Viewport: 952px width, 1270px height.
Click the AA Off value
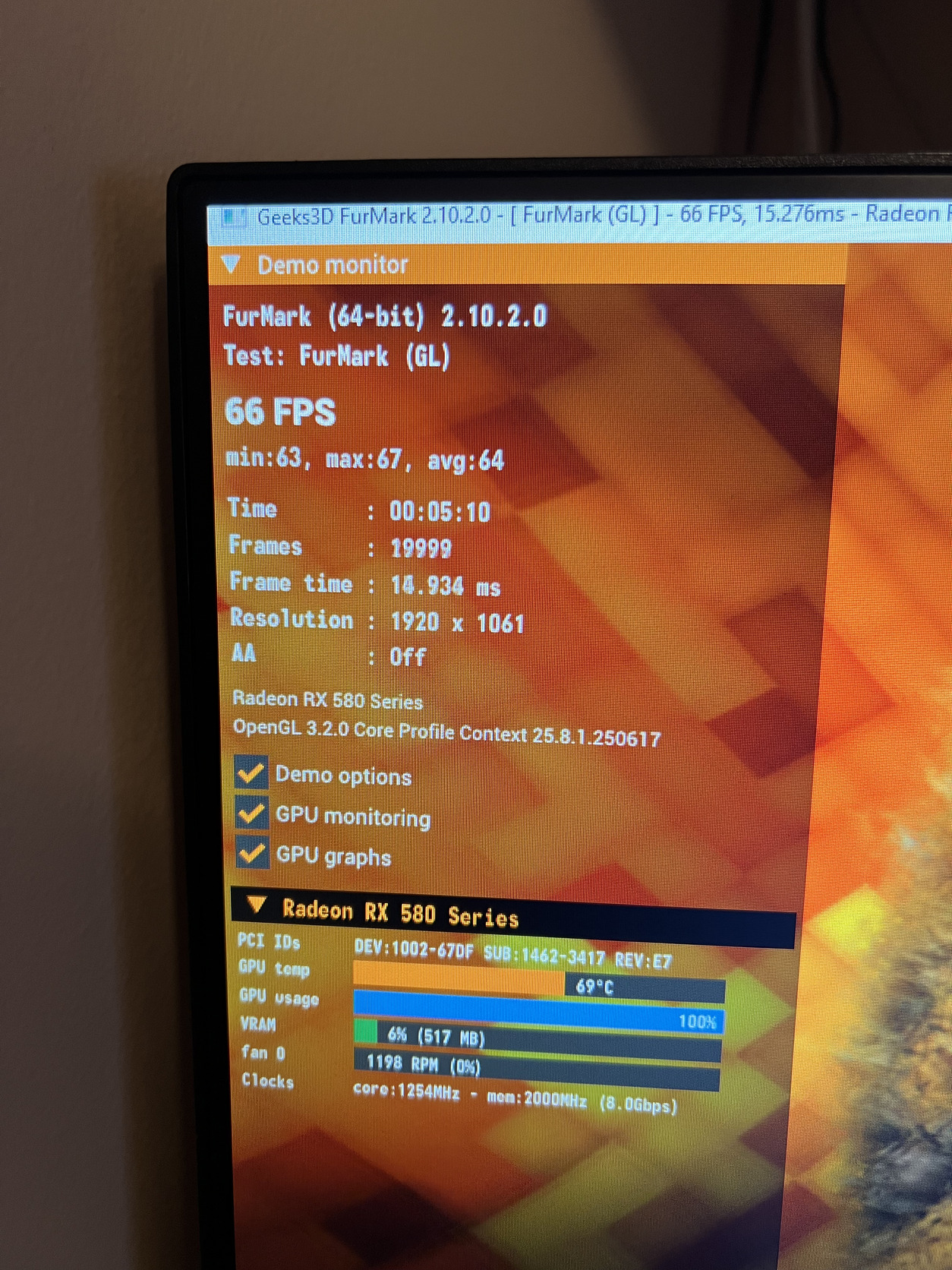tap(408, 656)
